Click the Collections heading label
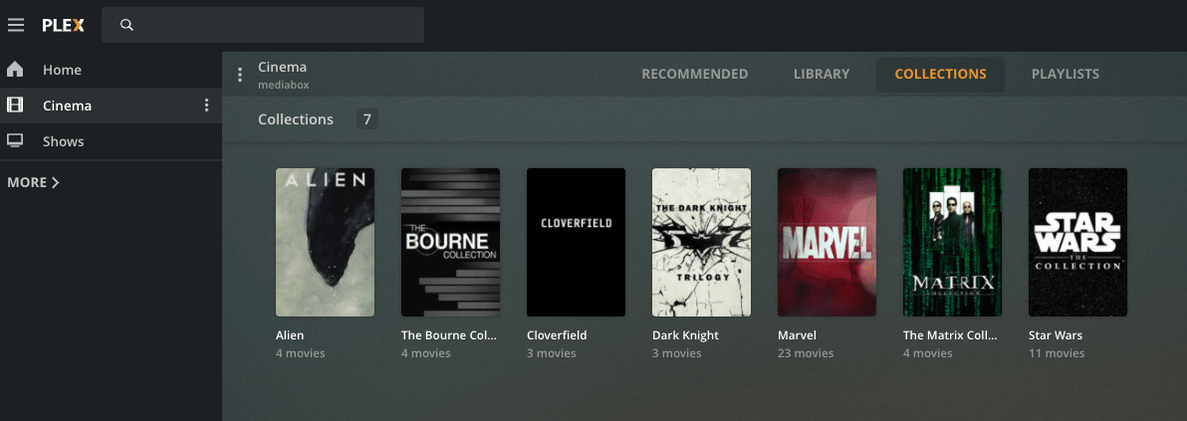This screenshot has height=421, width=1187. click(296, 120)
